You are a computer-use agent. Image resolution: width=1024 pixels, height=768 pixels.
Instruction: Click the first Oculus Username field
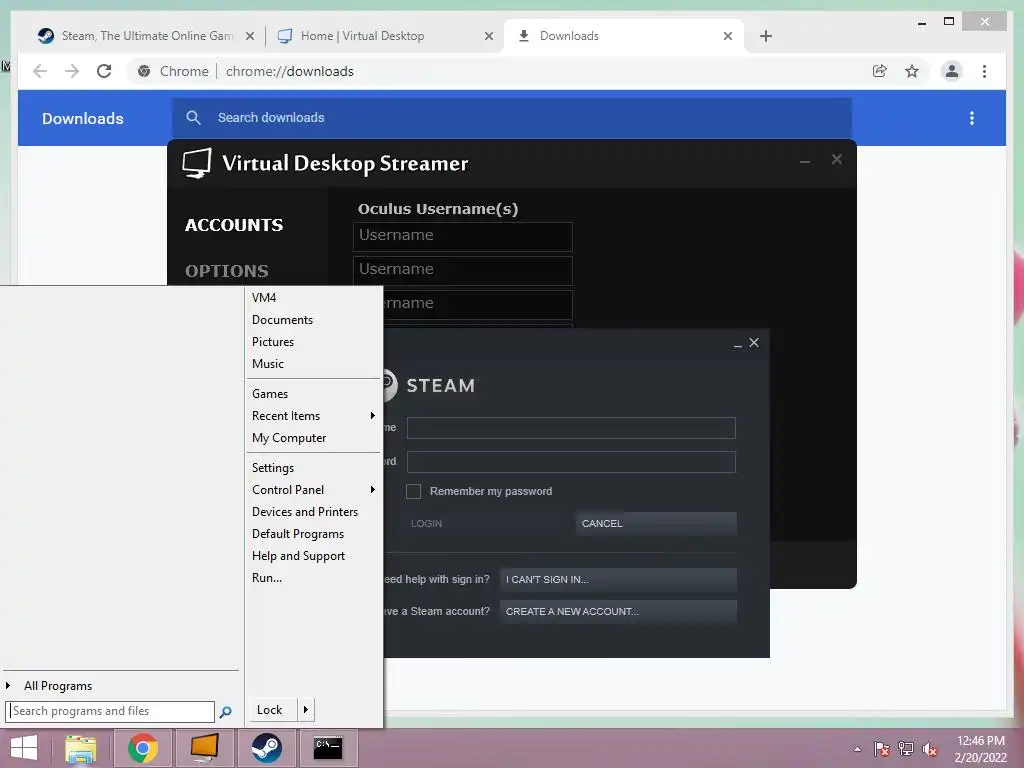click(x=462, y=236)
